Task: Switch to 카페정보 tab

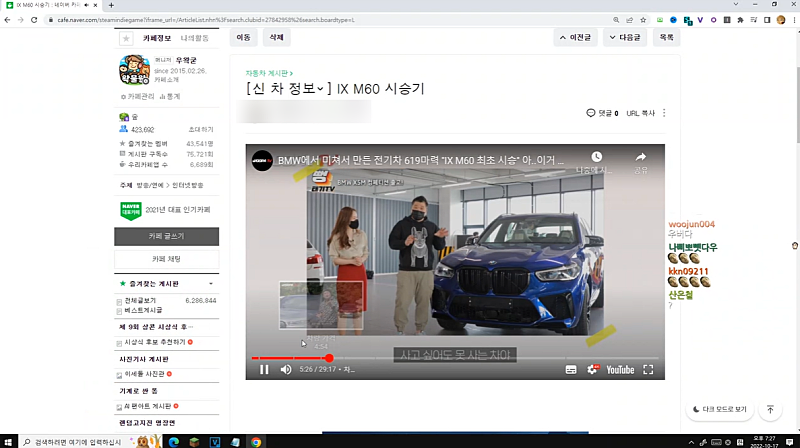Action: pos(157,38)
